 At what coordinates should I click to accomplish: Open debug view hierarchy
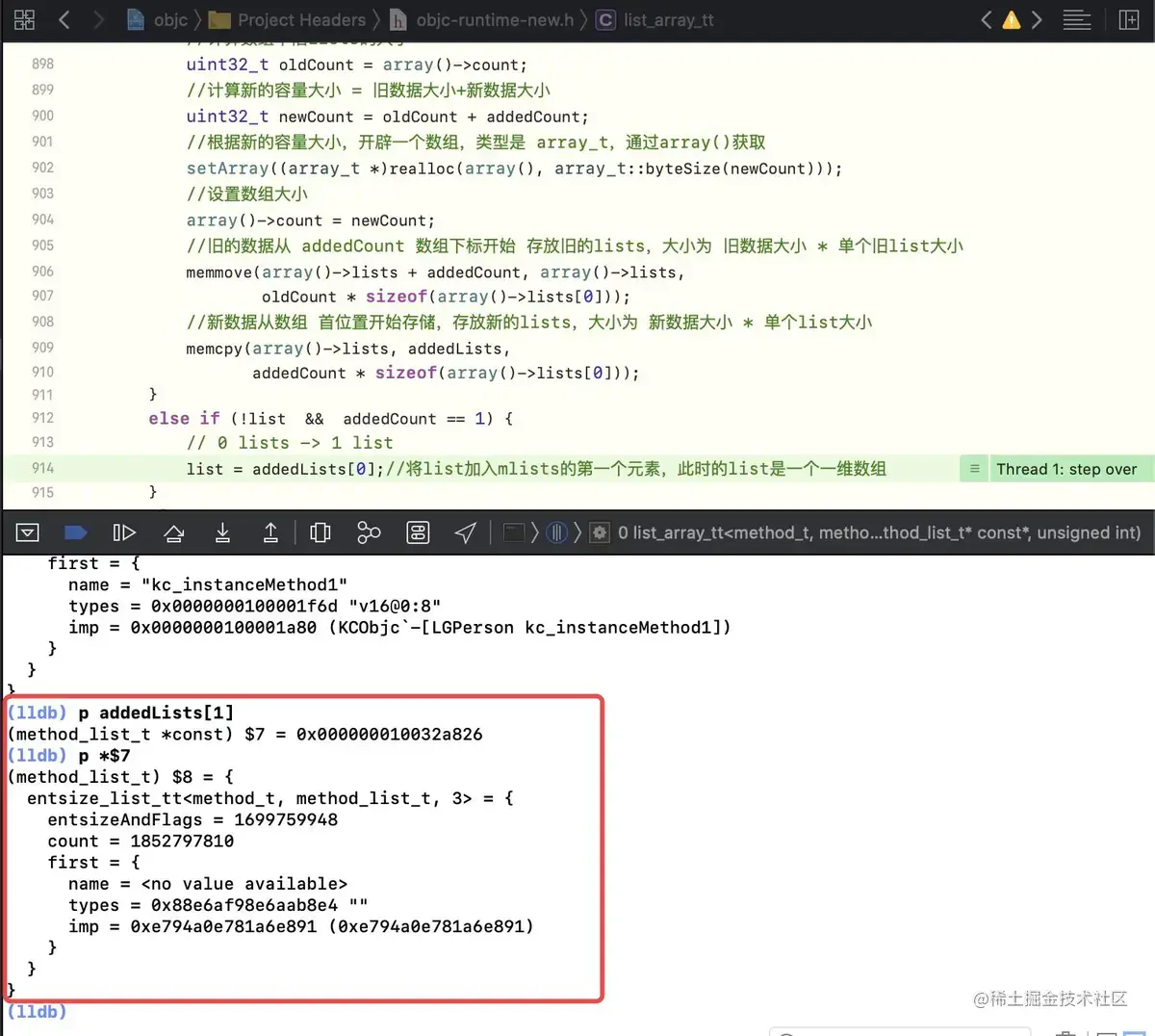pyautogui.click(x=321, y=532)
